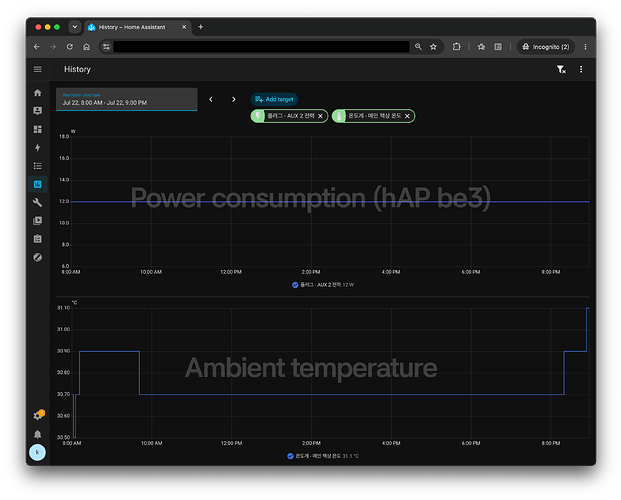The height and width of the screenshot is (500, 621).
Task: Open the Chrome three-dot menu
Action: pos(585,47)
